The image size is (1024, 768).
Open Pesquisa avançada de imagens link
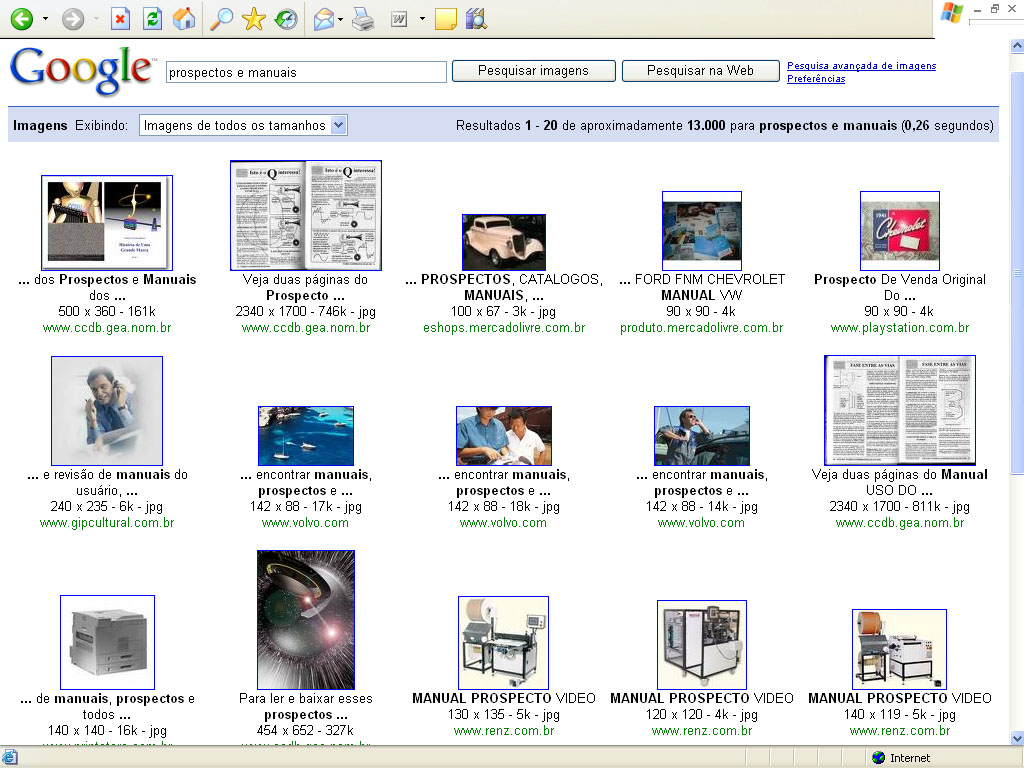[x=861, y=66]
